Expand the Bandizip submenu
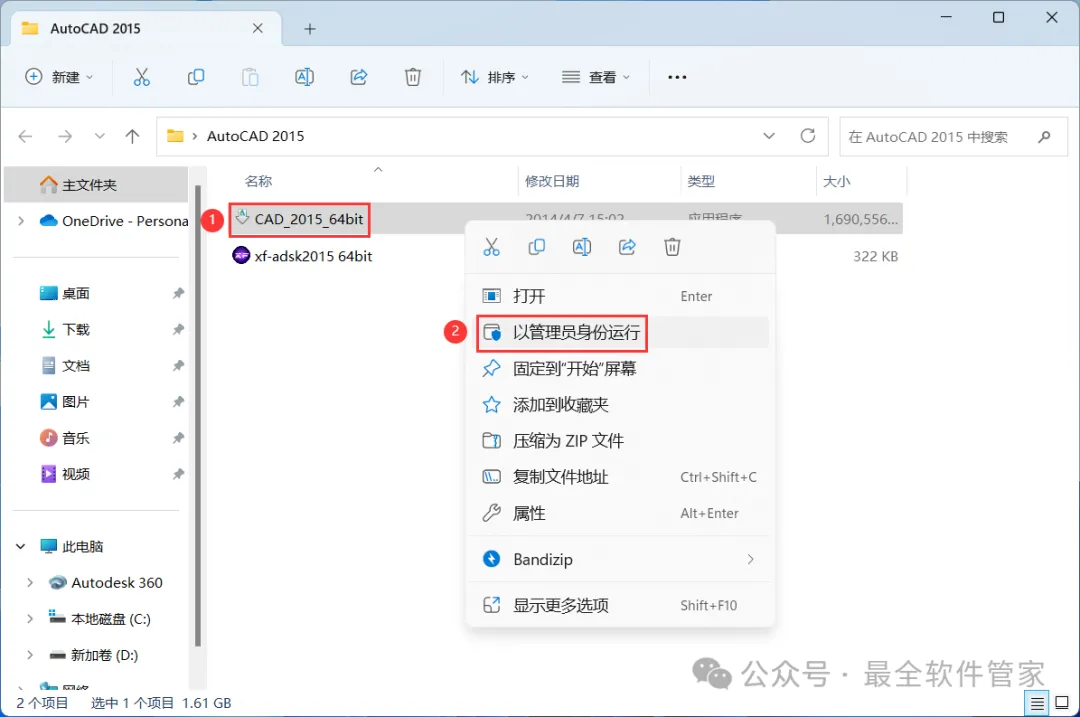The width and height of the screenshot is (1080, 717). (750, 559)
